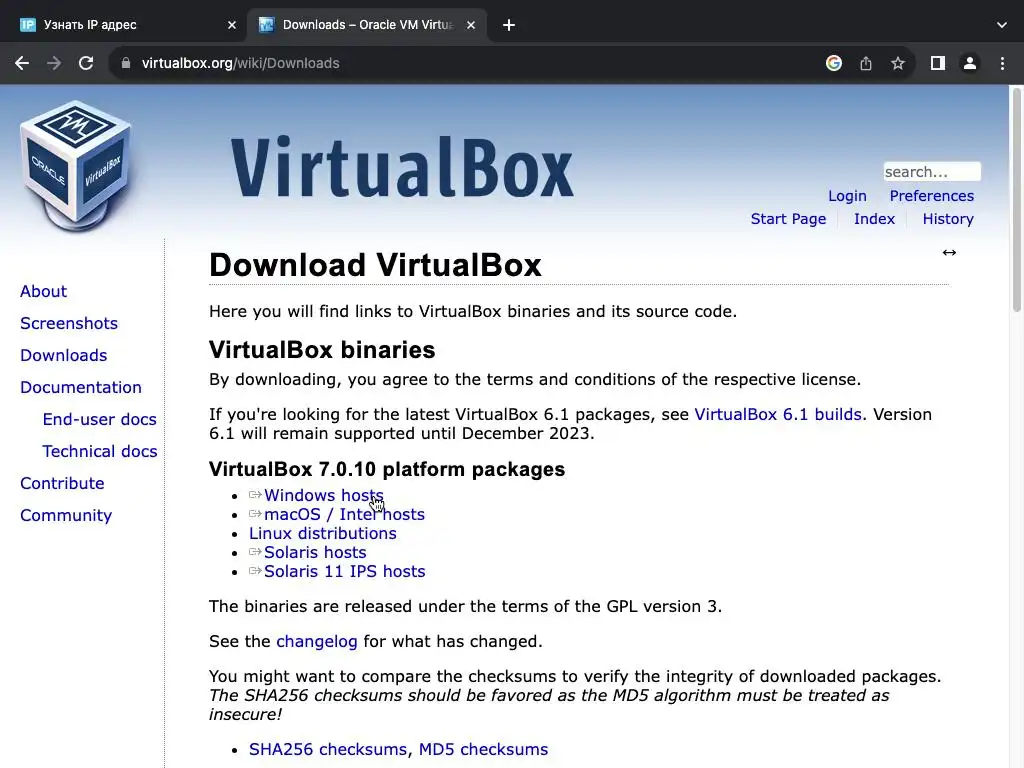Open About in the sidebar
Image resolution: width=1024 pixels, height=768 pixels.
pos(44,291)
